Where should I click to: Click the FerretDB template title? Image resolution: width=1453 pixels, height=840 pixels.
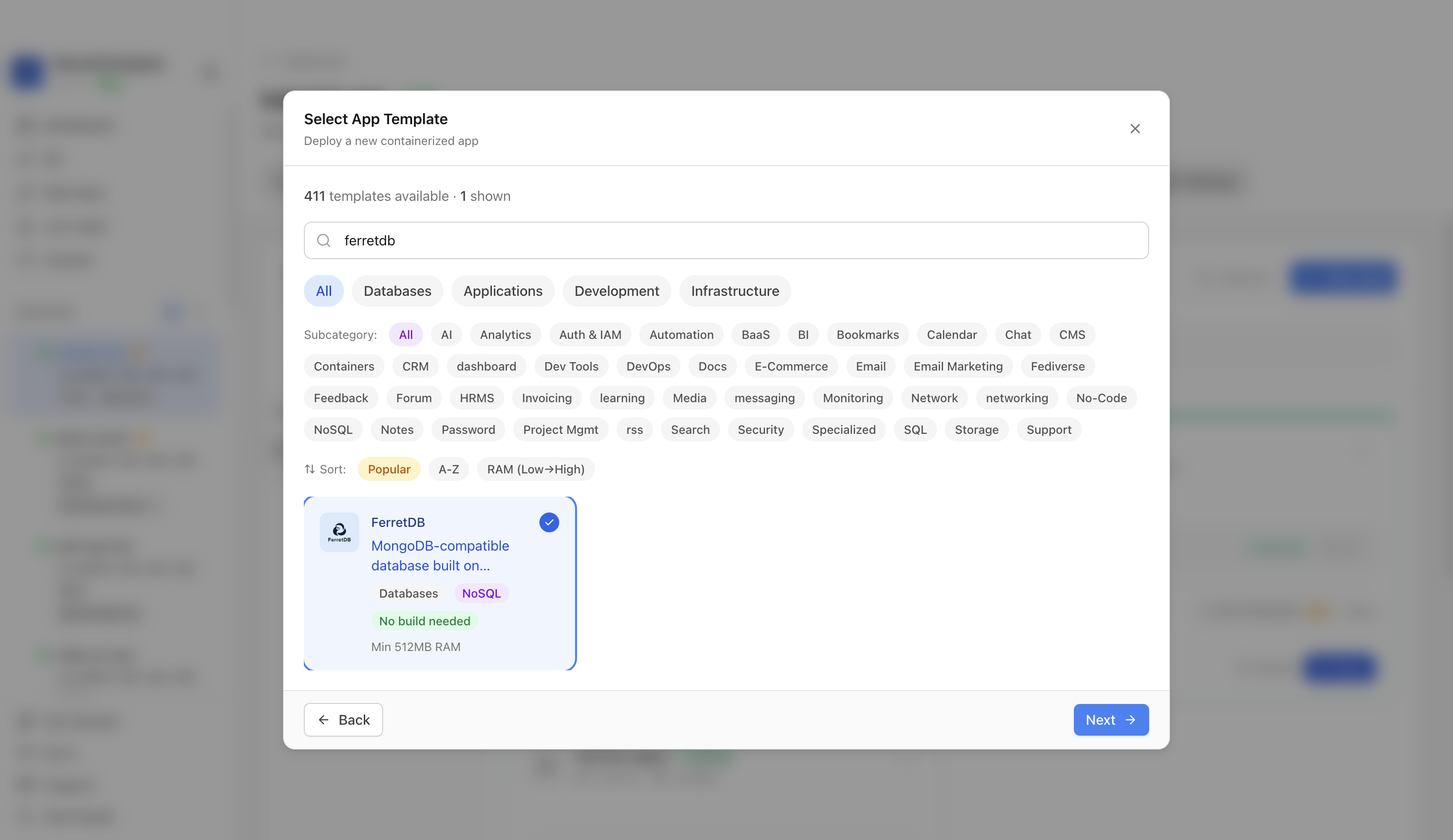pyautogui.click(x=398, y=523)
